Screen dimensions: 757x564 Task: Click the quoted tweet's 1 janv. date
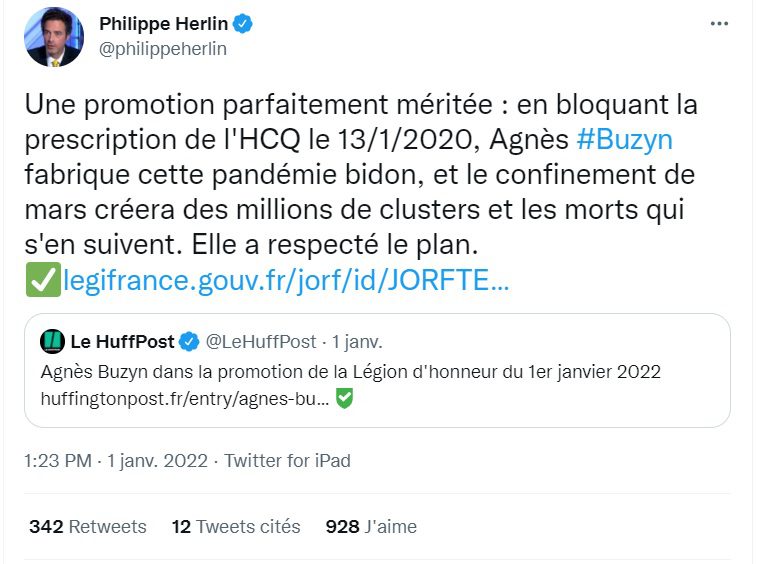(357, 341)
